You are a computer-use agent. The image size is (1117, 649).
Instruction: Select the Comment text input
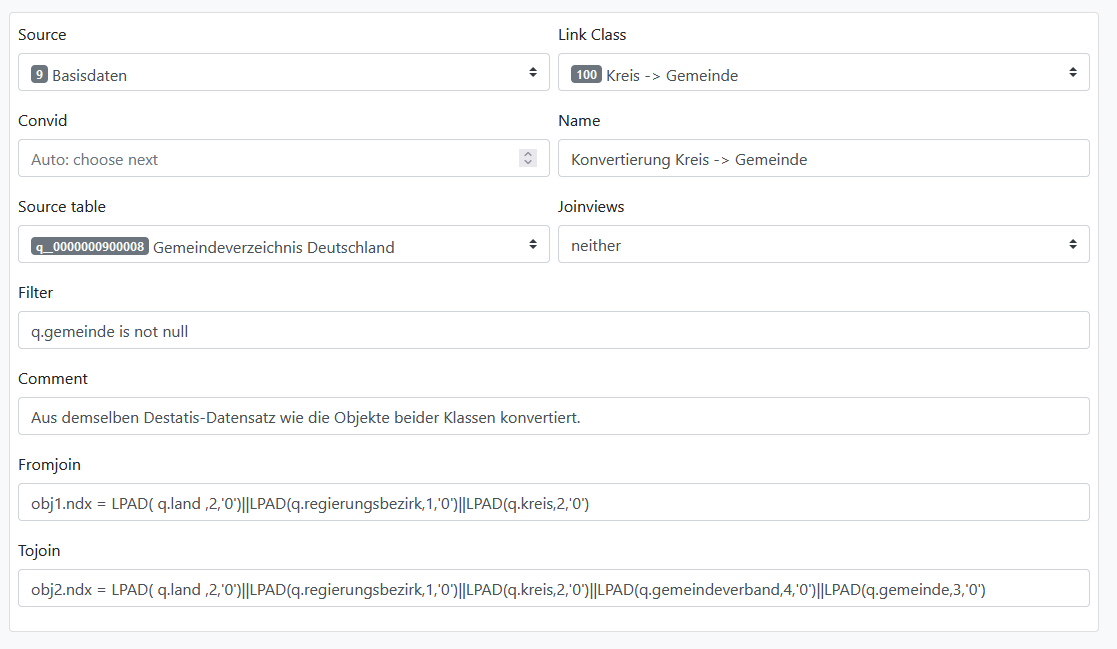pyautogui.click(x=553, y=417)
